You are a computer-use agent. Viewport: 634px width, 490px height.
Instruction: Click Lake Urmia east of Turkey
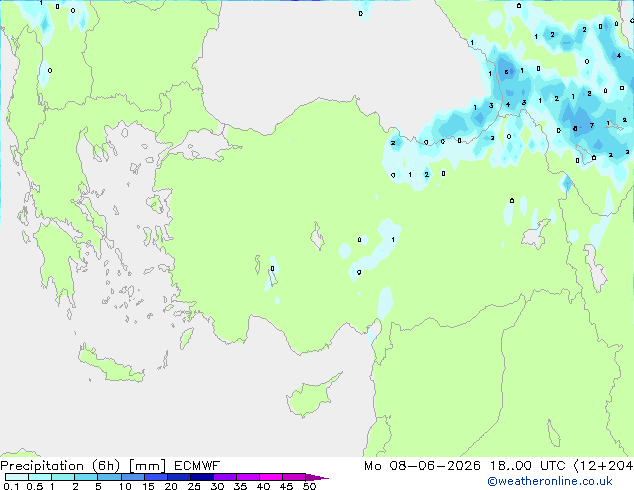[594, 267]
